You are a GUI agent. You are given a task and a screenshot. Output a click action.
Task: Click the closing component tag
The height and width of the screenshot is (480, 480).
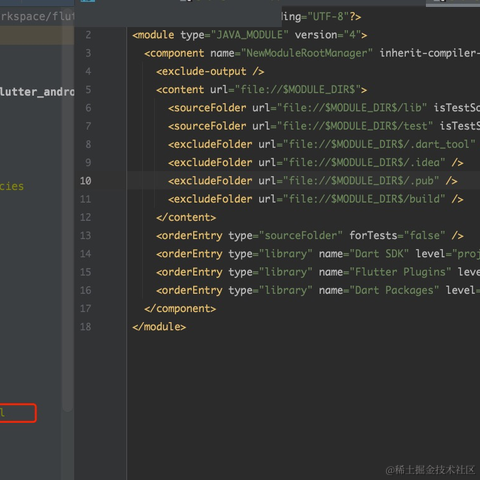click(180, 308)
